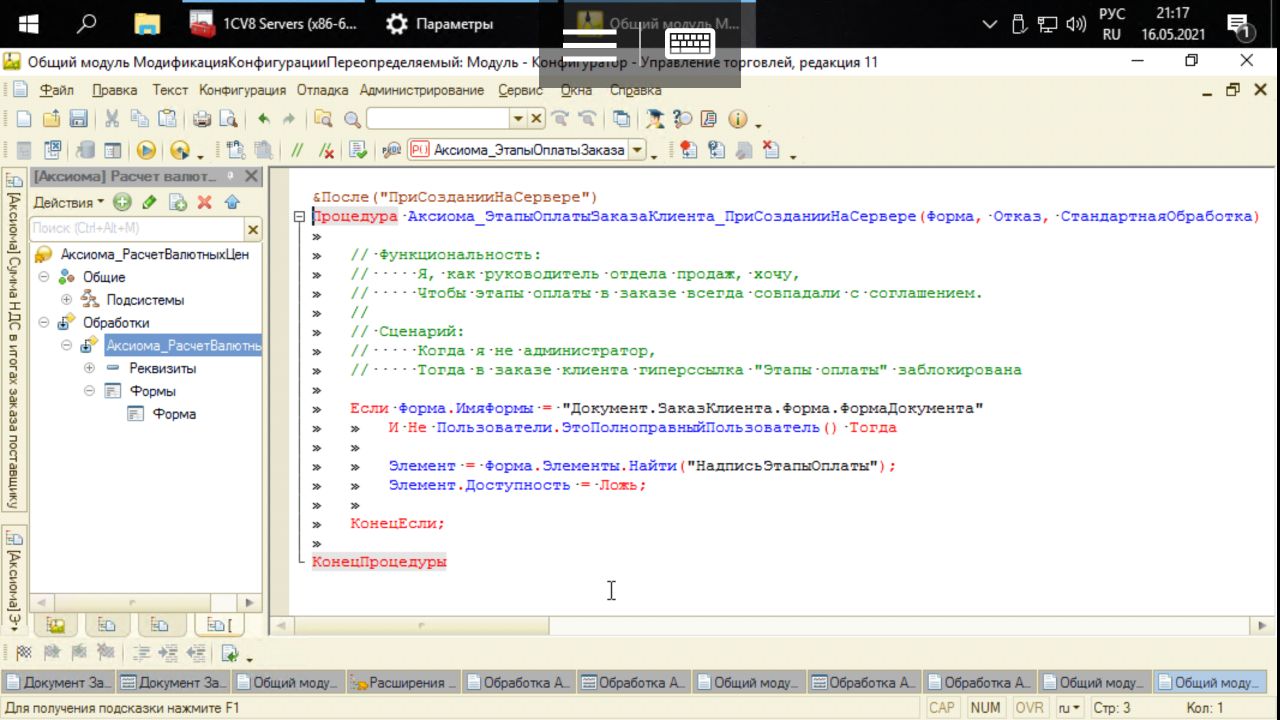Click the red X Delete icon in the tree panel

tap(204, 202)
